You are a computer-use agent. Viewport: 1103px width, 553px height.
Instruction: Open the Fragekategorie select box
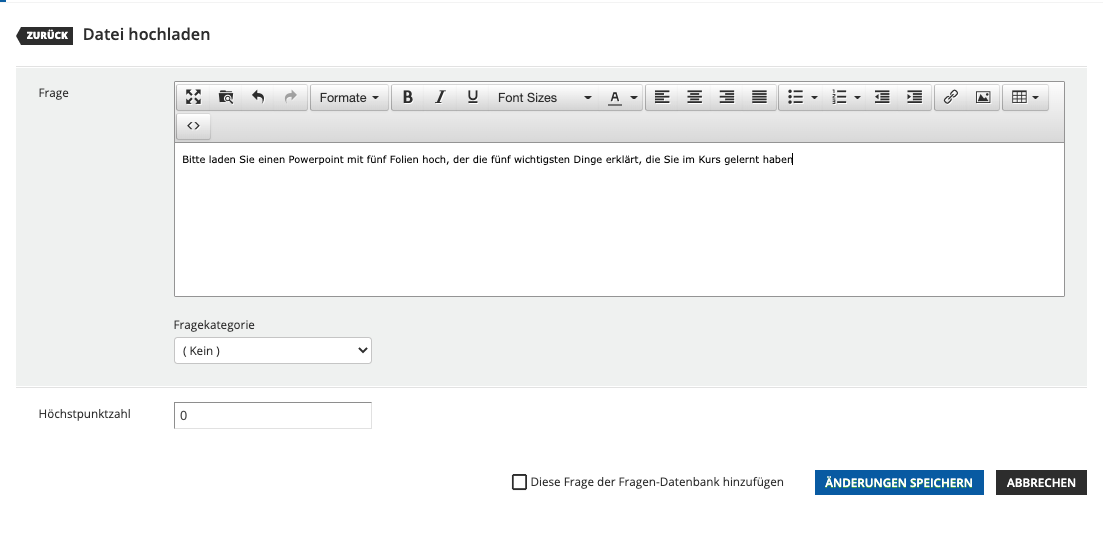pos(272,351)
